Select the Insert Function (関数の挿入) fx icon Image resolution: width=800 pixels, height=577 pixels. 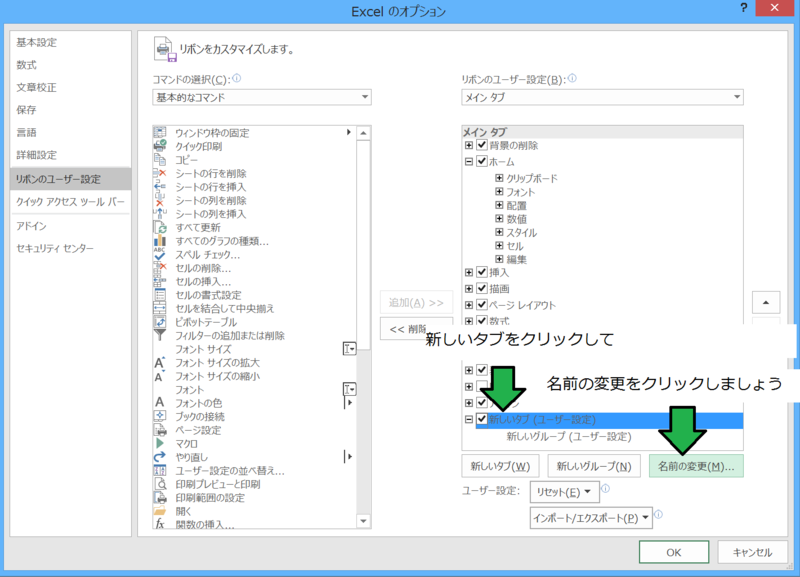coord(160,524)
